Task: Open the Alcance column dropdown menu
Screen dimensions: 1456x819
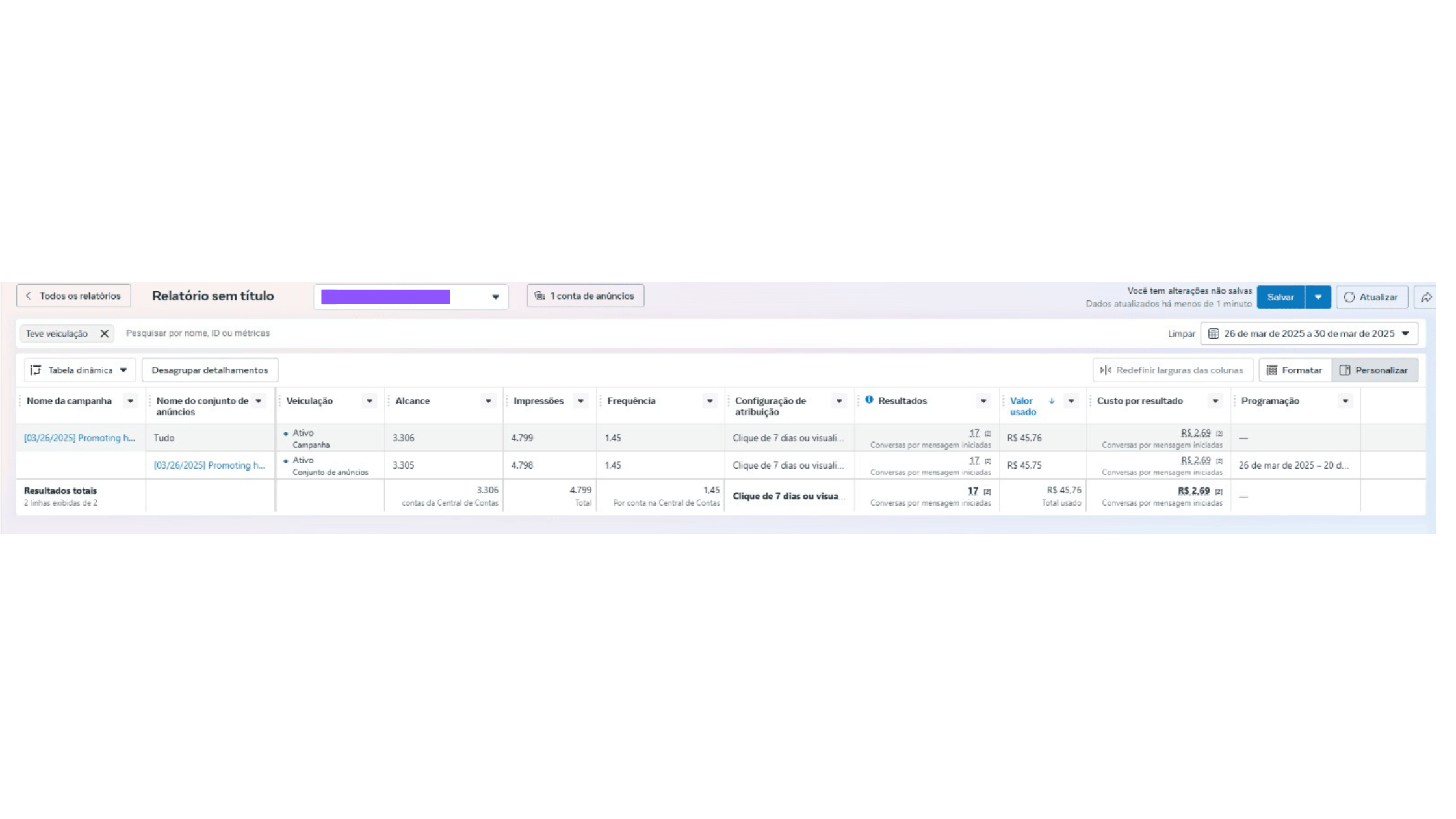Action: 487,401
